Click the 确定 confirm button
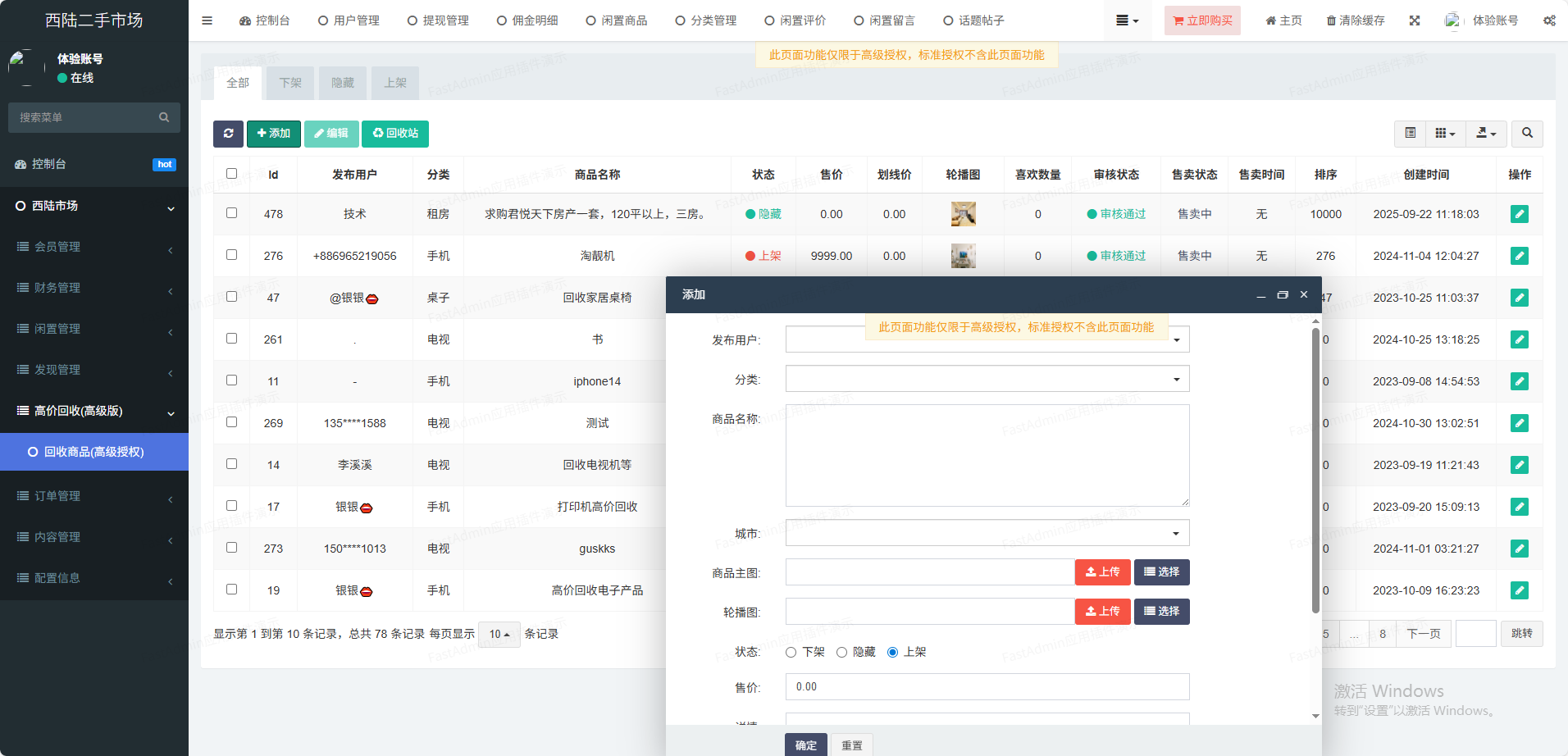Image resolution: width=1568 pixels, height=756 pixels. pyautogui.click(x=805, y=745)
